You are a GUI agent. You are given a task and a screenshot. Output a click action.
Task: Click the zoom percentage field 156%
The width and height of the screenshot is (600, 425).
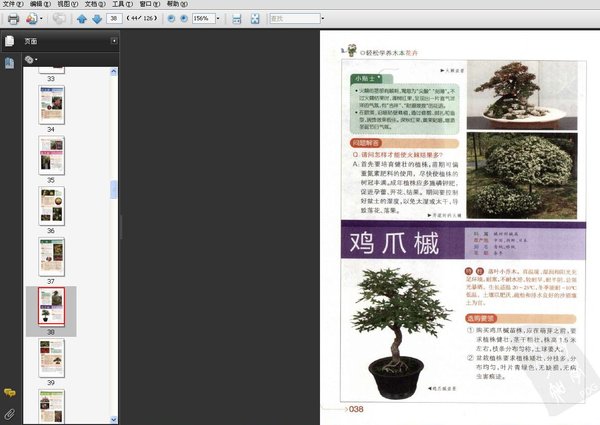click(204, 18)
